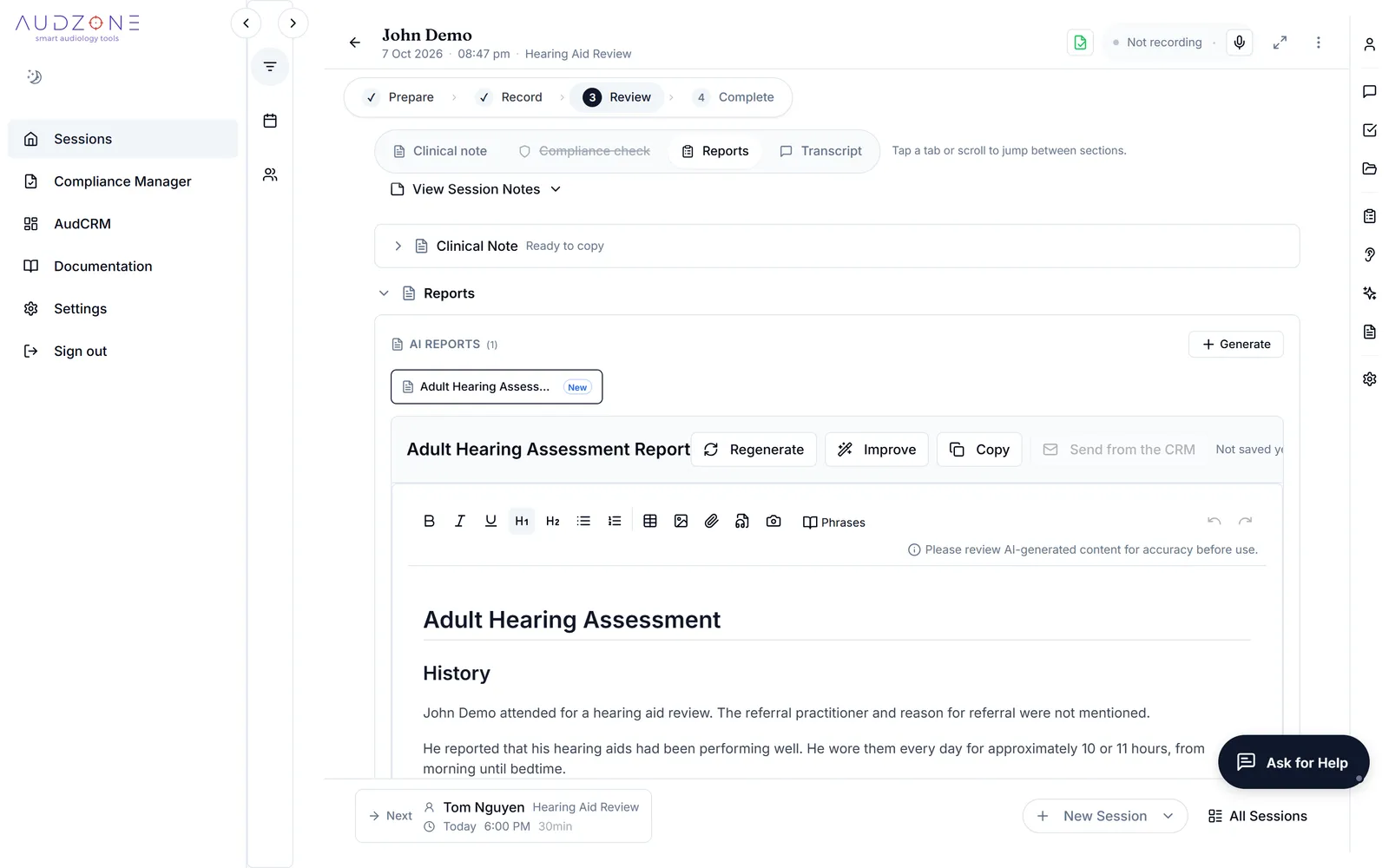Switch to the Clinical note tab
This screenshot has height=868, width=1389.
tap(440, 151)
